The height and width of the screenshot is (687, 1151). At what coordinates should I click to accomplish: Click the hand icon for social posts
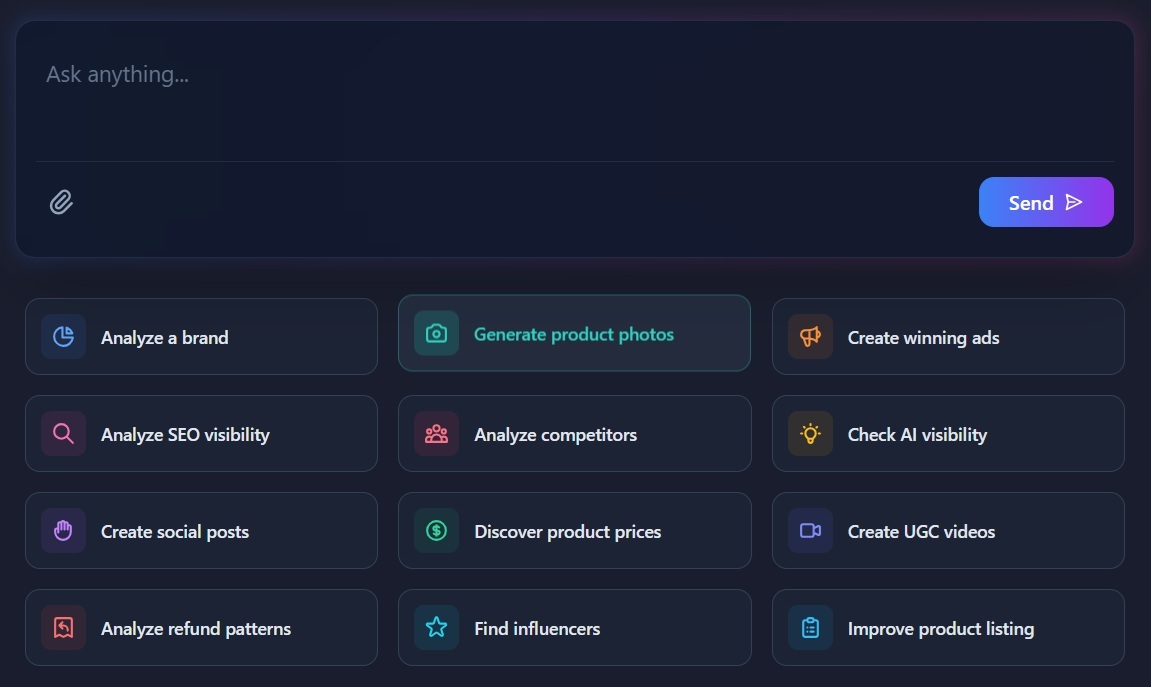63,531
